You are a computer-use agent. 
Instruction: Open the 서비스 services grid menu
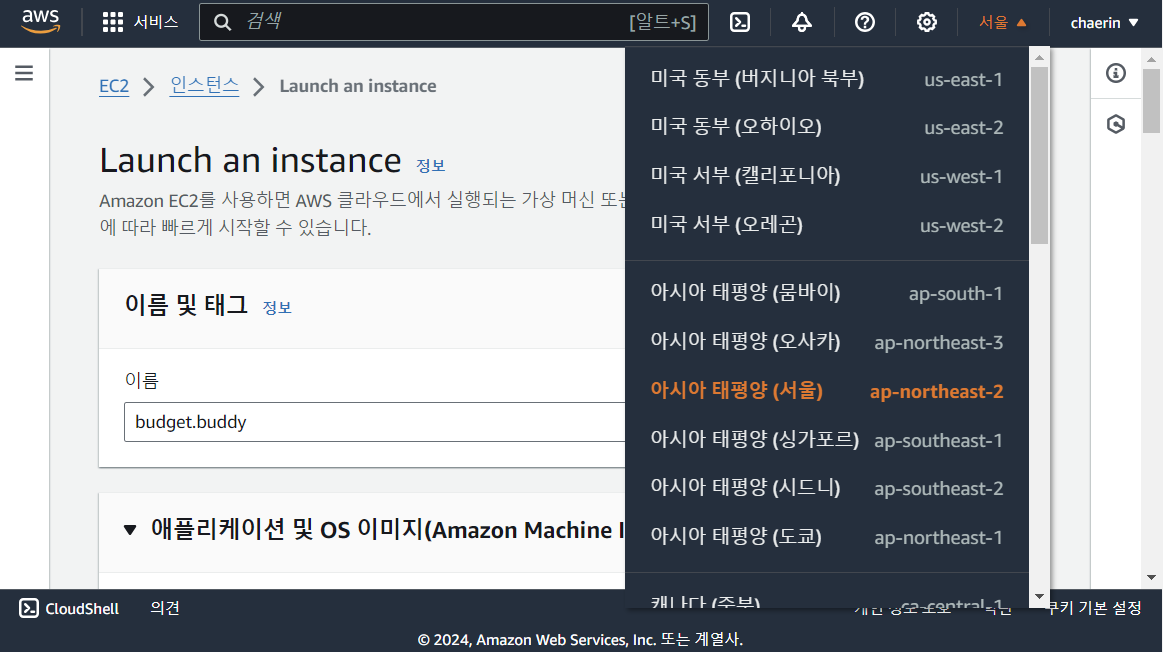[x=140, y=22]
